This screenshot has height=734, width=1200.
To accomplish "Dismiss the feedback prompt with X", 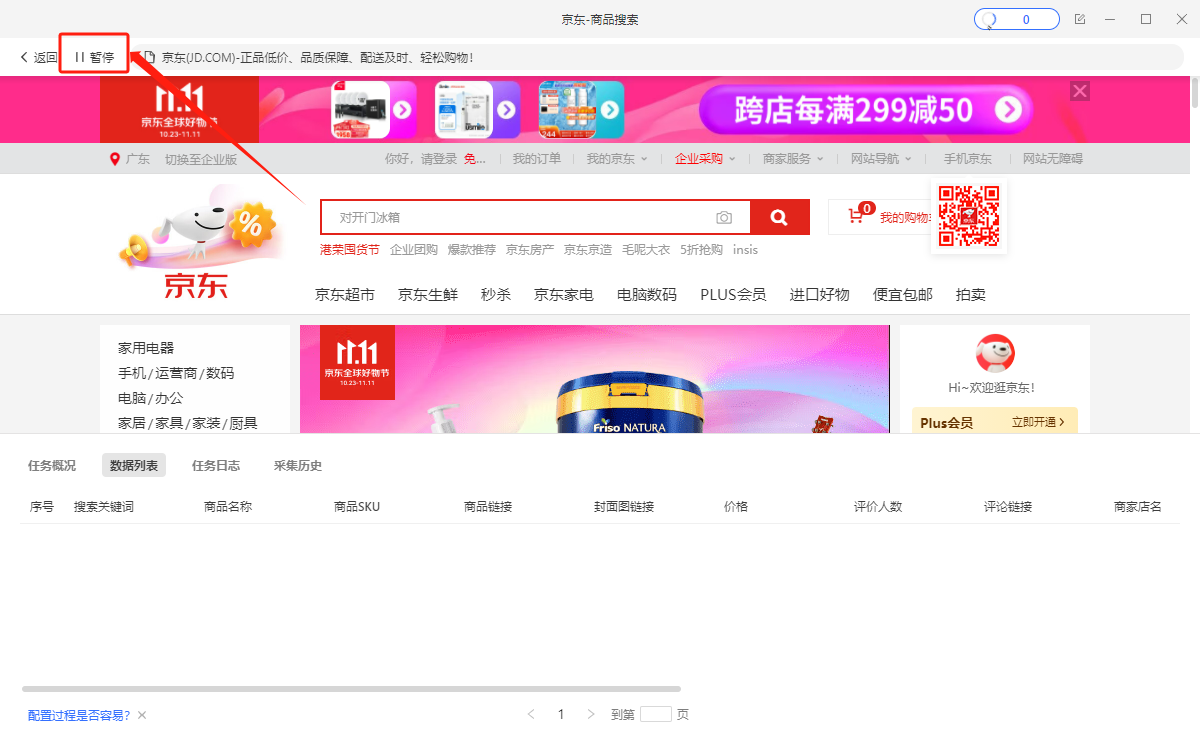I will (x=142, y=715).
